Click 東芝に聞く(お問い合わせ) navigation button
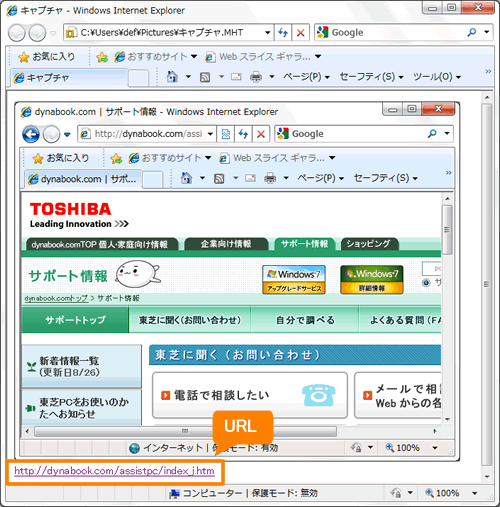 pos(190,320)
